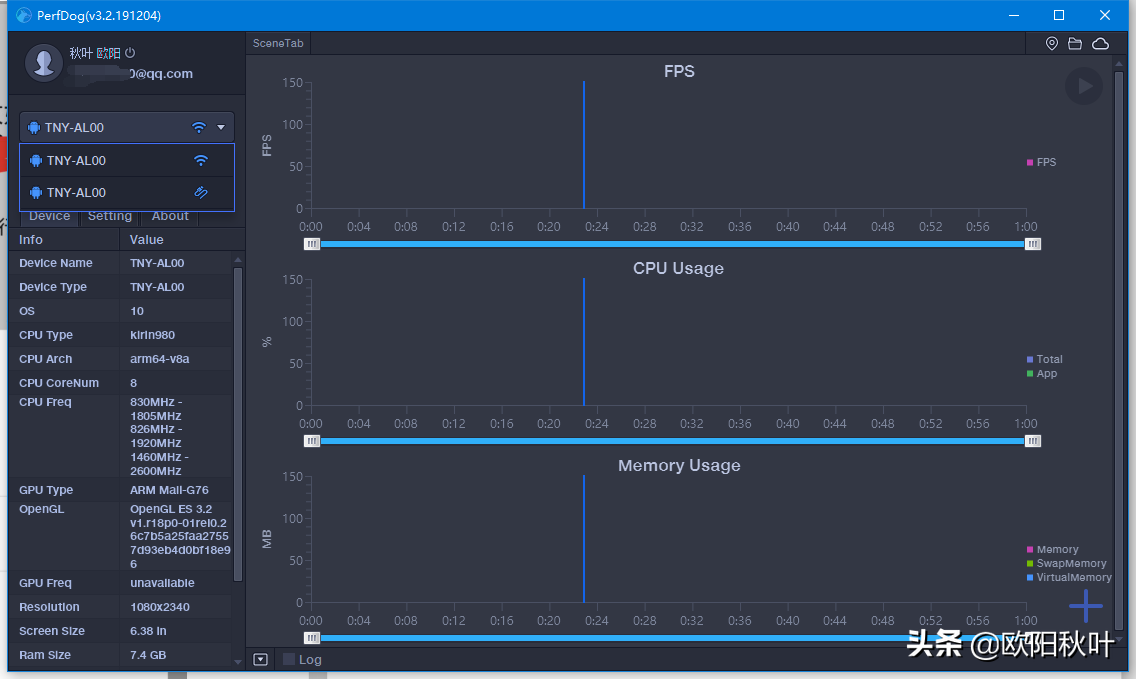Screen dimensions: 1136x679
Task: Enable the Log checkbox
Action: point(288,659)
